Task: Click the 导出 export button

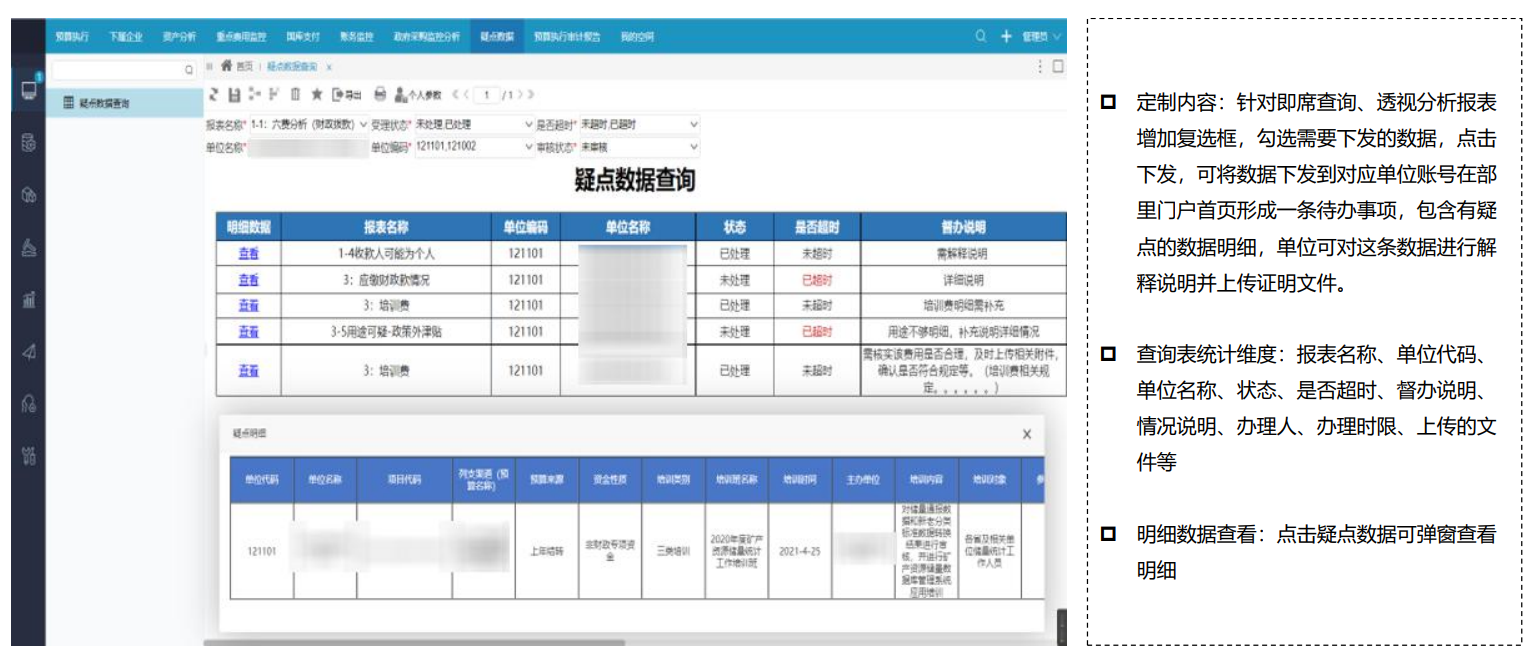Action: 347,94
